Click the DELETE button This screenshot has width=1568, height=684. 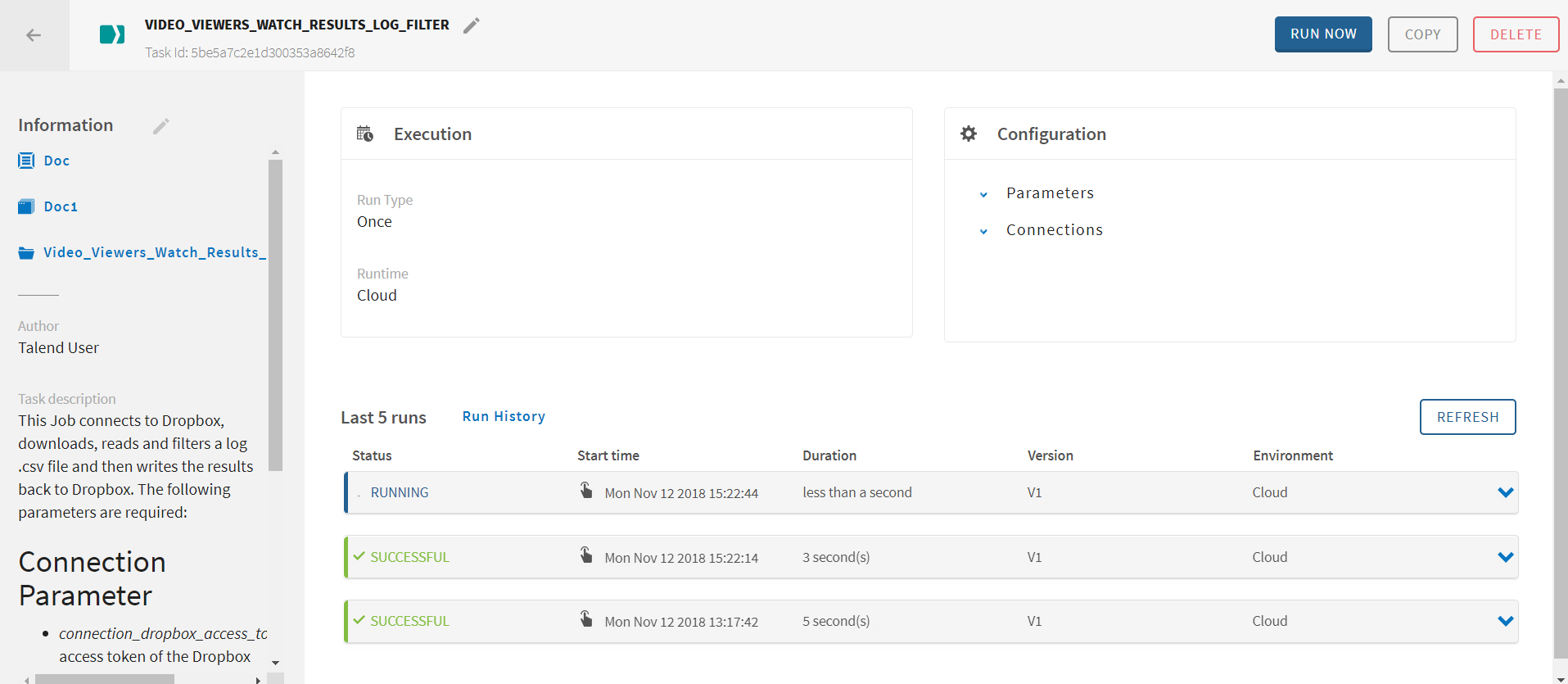pyautogui.click(x=1516, y=34)
